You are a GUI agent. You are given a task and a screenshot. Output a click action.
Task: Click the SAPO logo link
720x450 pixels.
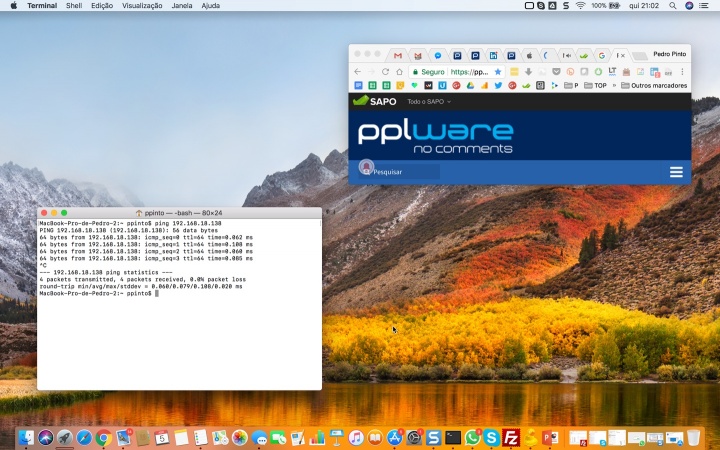(375, 101)
